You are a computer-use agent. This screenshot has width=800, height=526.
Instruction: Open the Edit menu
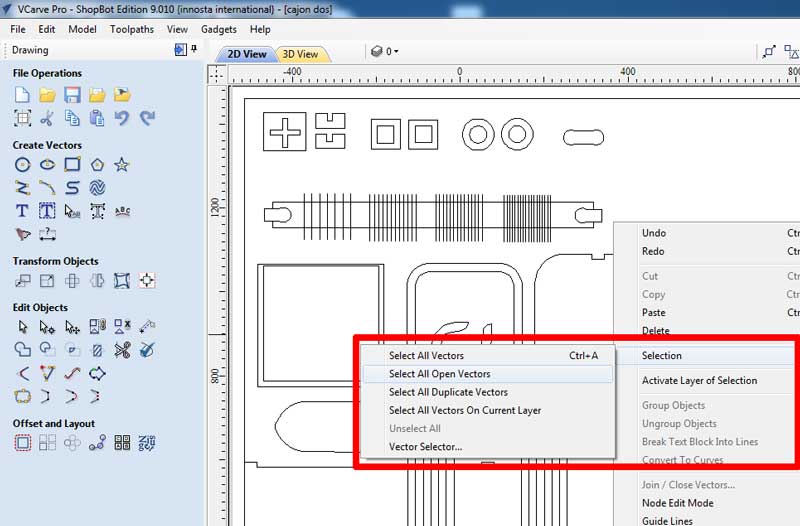pyautogui.click(x=46, y=29)
